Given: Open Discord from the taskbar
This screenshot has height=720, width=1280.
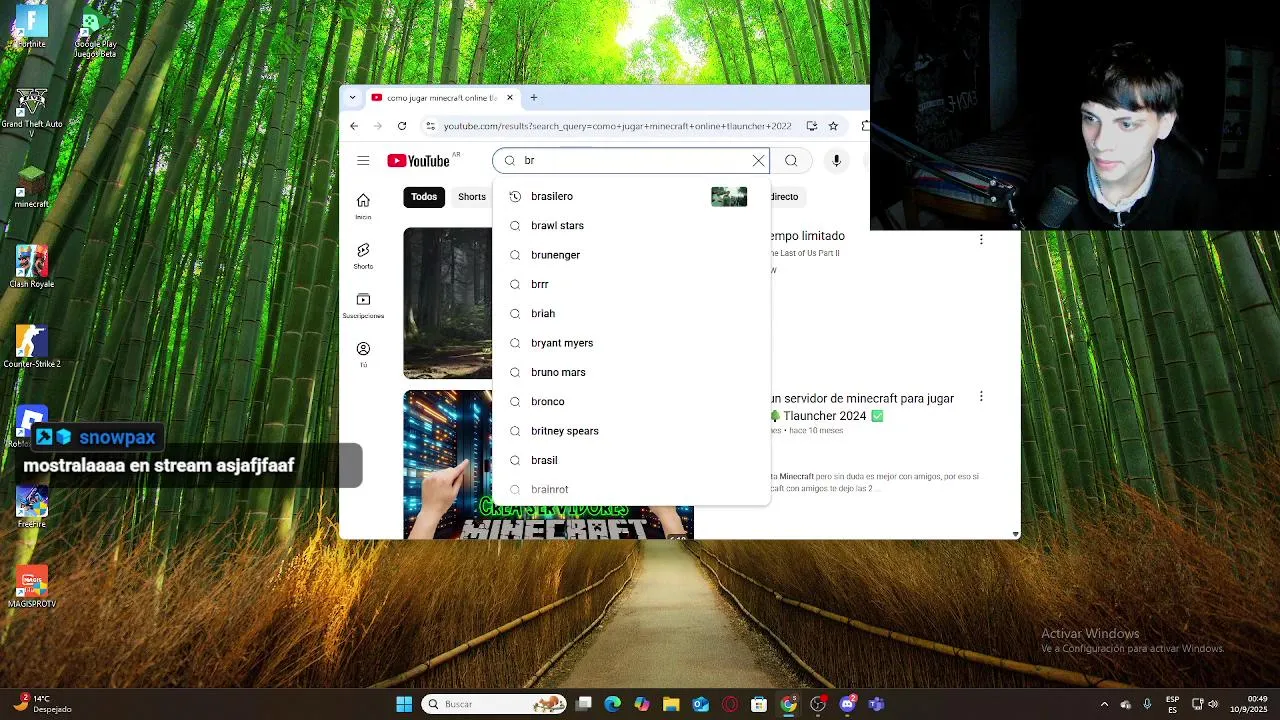Looking at the screenshot, I should [x=847, y=704].
